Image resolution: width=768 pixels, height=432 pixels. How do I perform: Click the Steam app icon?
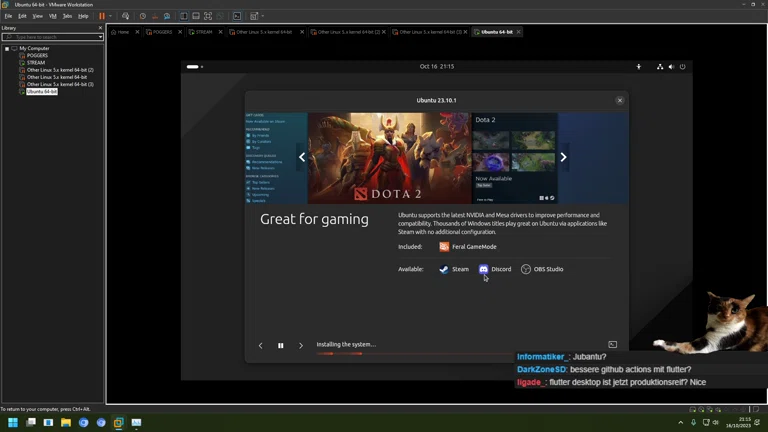[444, 269]
